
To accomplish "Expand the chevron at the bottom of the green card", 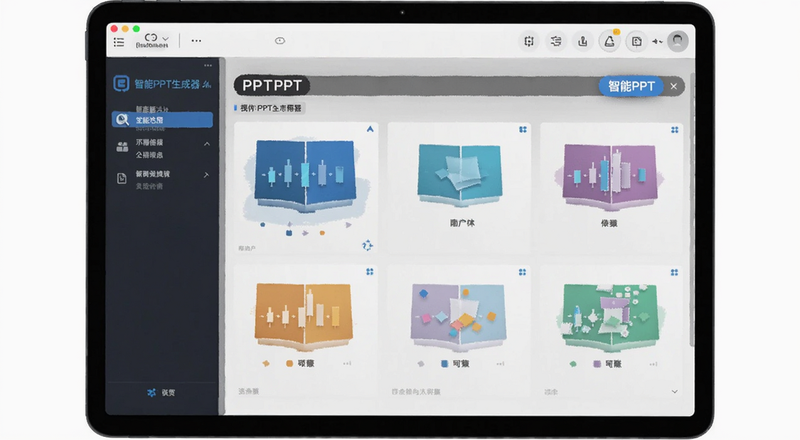I will 674,392.
